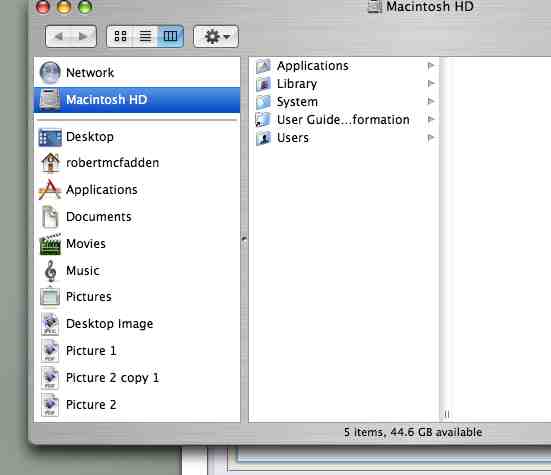
Task: Click the Picture 2 copy 1 label
Action: tap(112, 378)
